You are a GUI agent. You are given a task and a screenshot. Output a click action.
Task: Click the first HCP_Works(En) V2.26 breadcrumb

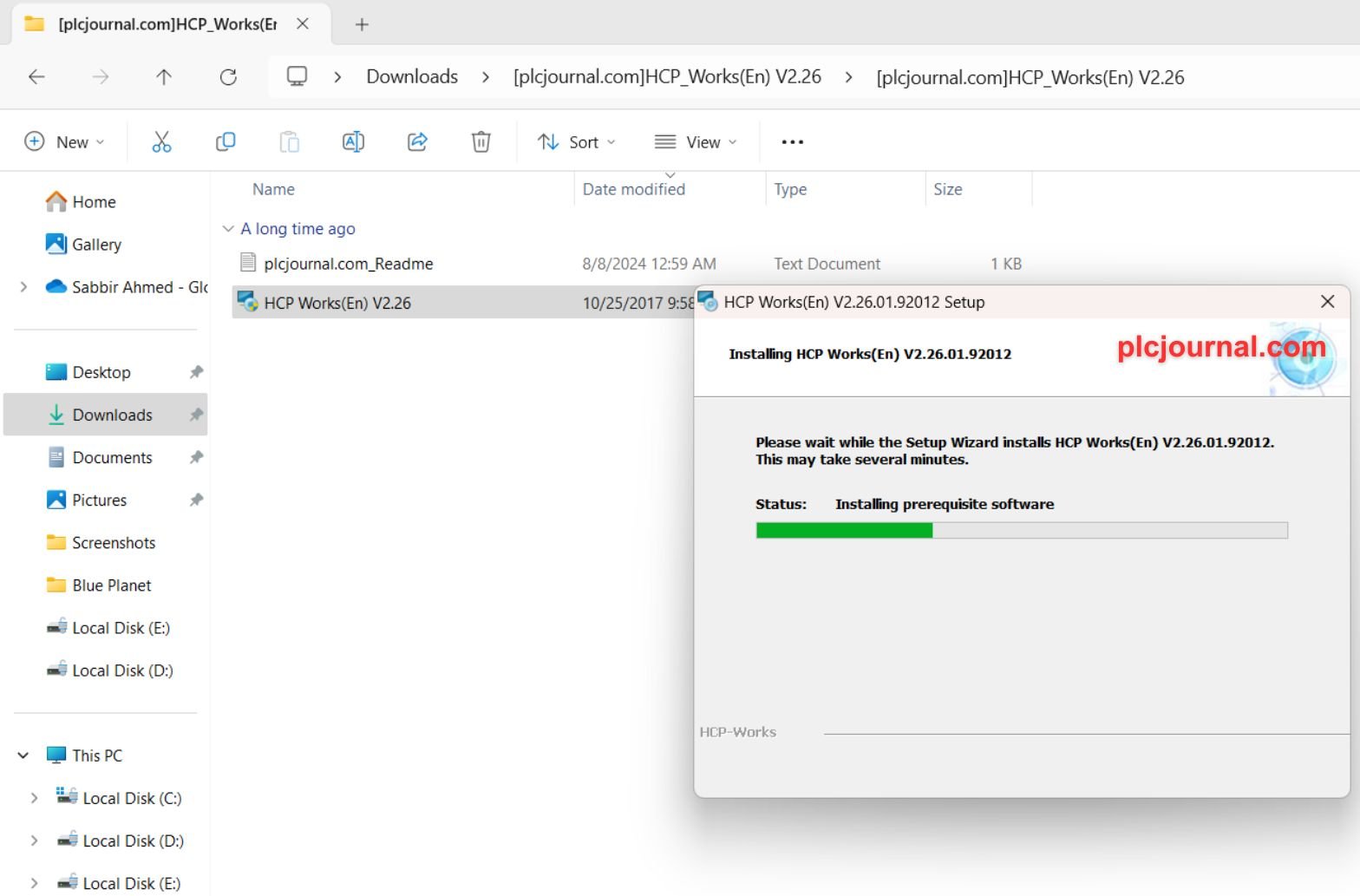click(x=667, y=76)
